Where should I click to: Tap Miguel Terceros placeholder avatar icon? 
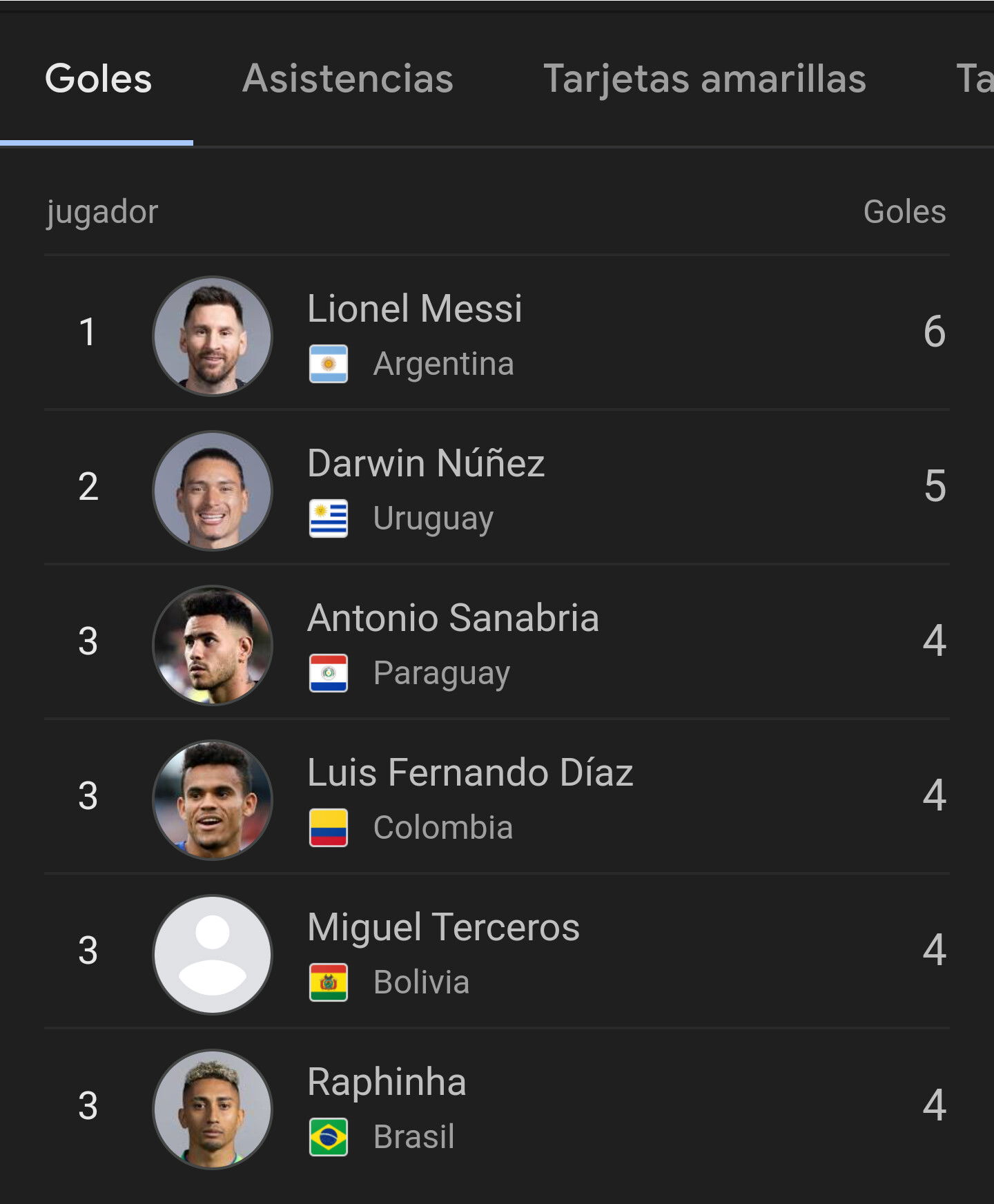(213, 955)
